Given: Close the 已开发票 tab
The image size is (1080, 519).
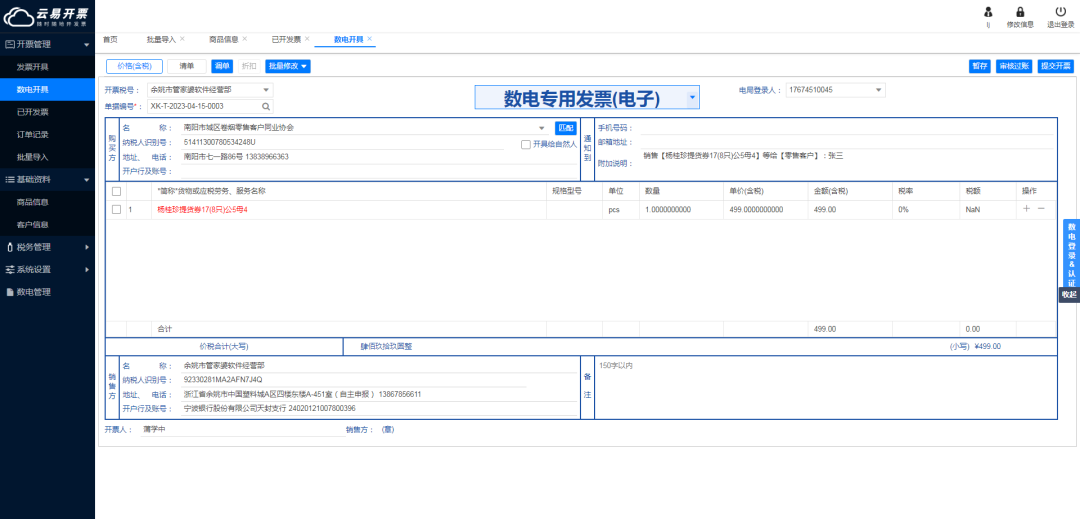Looking at the screenshot, I should pos(307,39).
